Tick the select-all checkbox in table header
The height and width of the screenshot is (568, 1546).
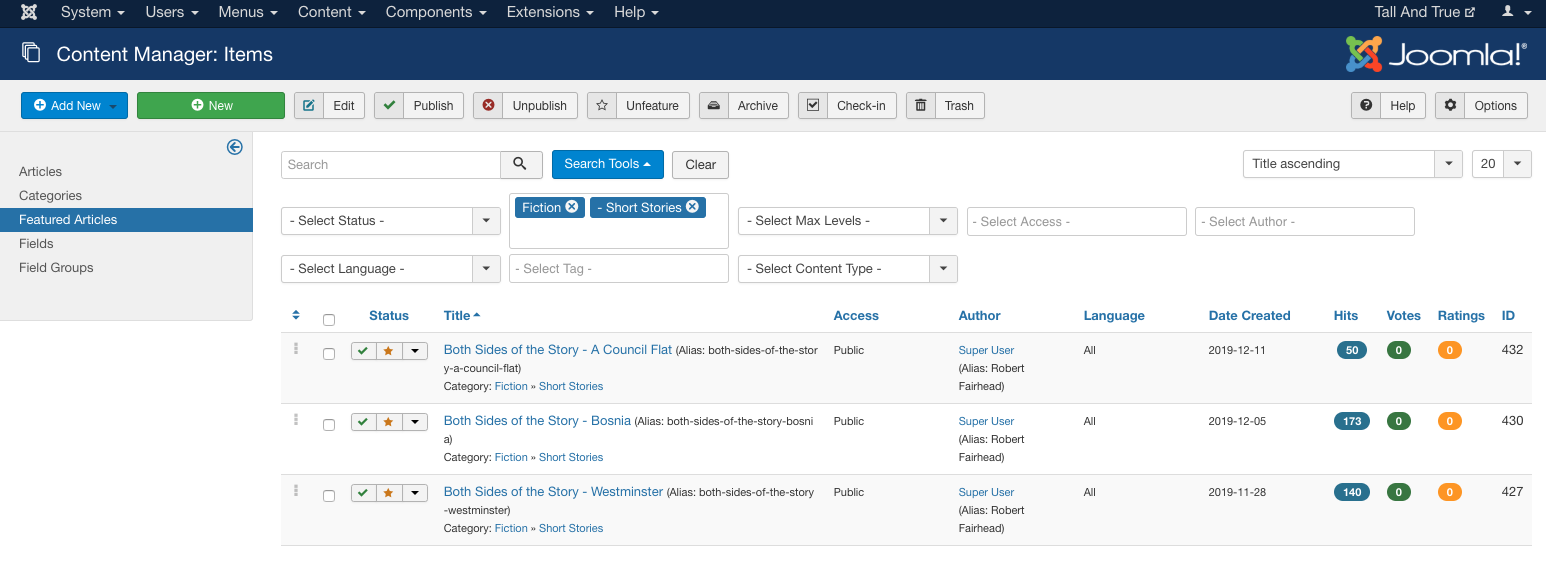329,320
